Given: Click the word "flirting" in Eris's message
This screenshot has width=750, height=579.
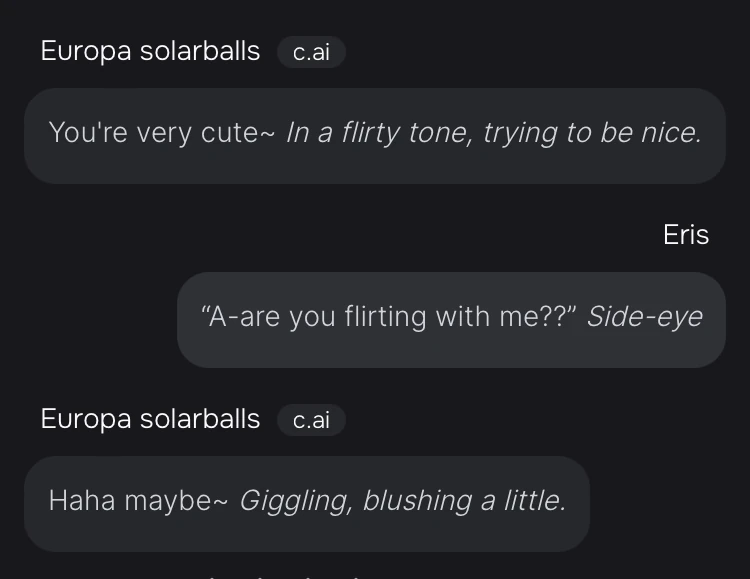Looking at the screenshot, I should click(384, 317).
